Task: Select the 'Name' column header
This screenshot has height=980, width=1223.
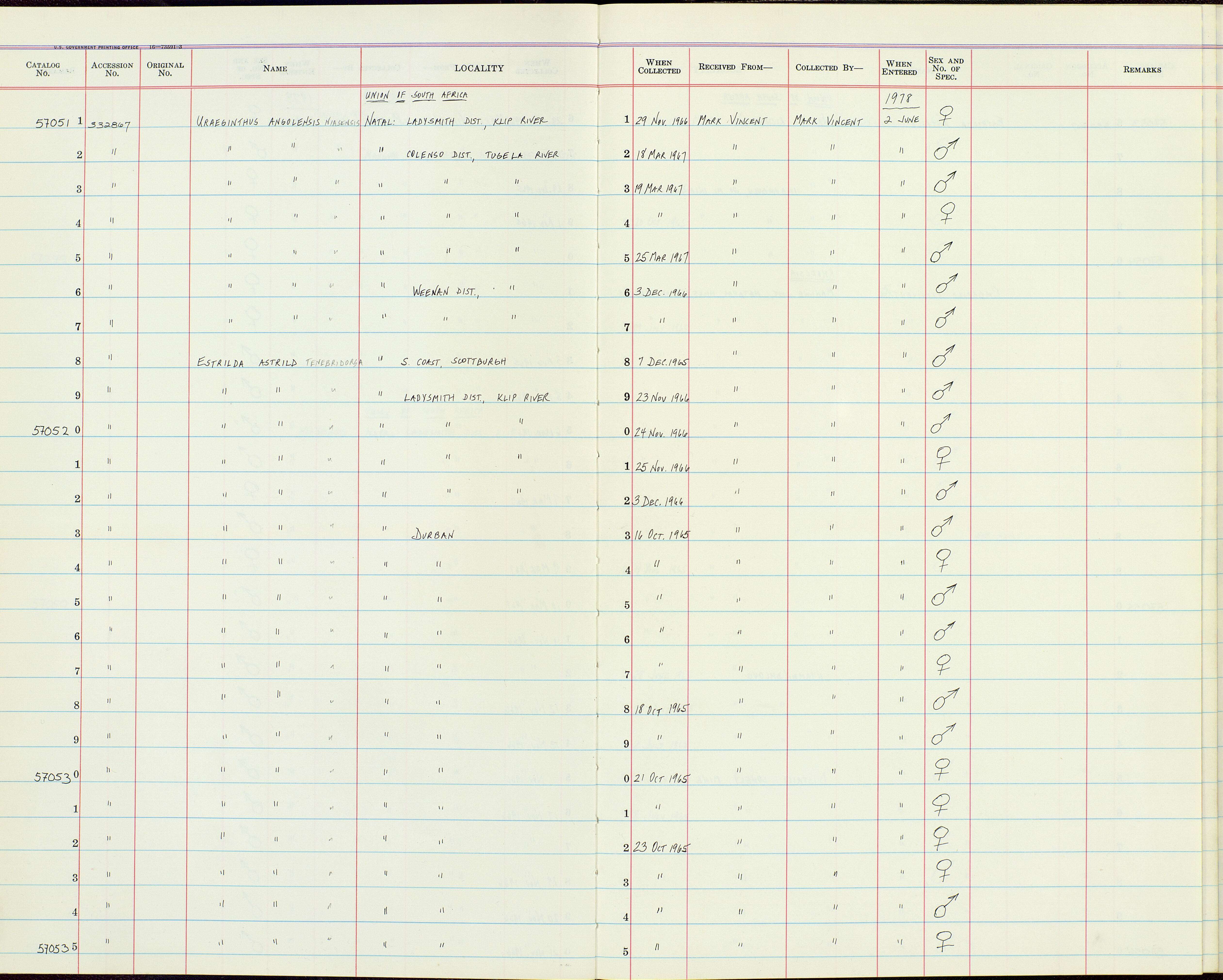Action: (x=275, y=69)
